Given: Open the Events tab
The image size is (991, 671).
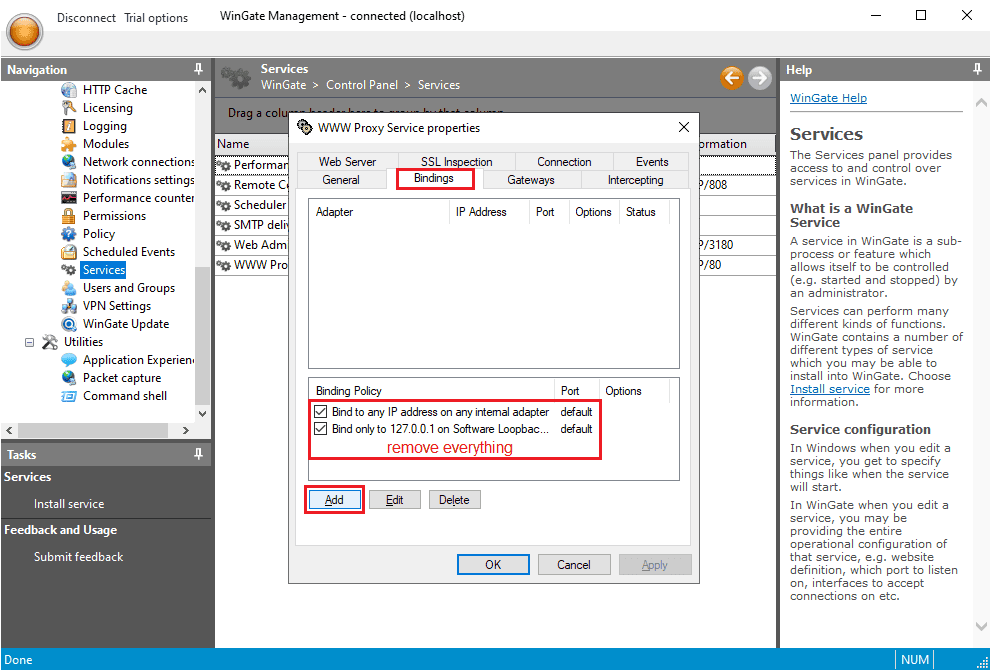Looking at the screenshot, I should (652, 162).
